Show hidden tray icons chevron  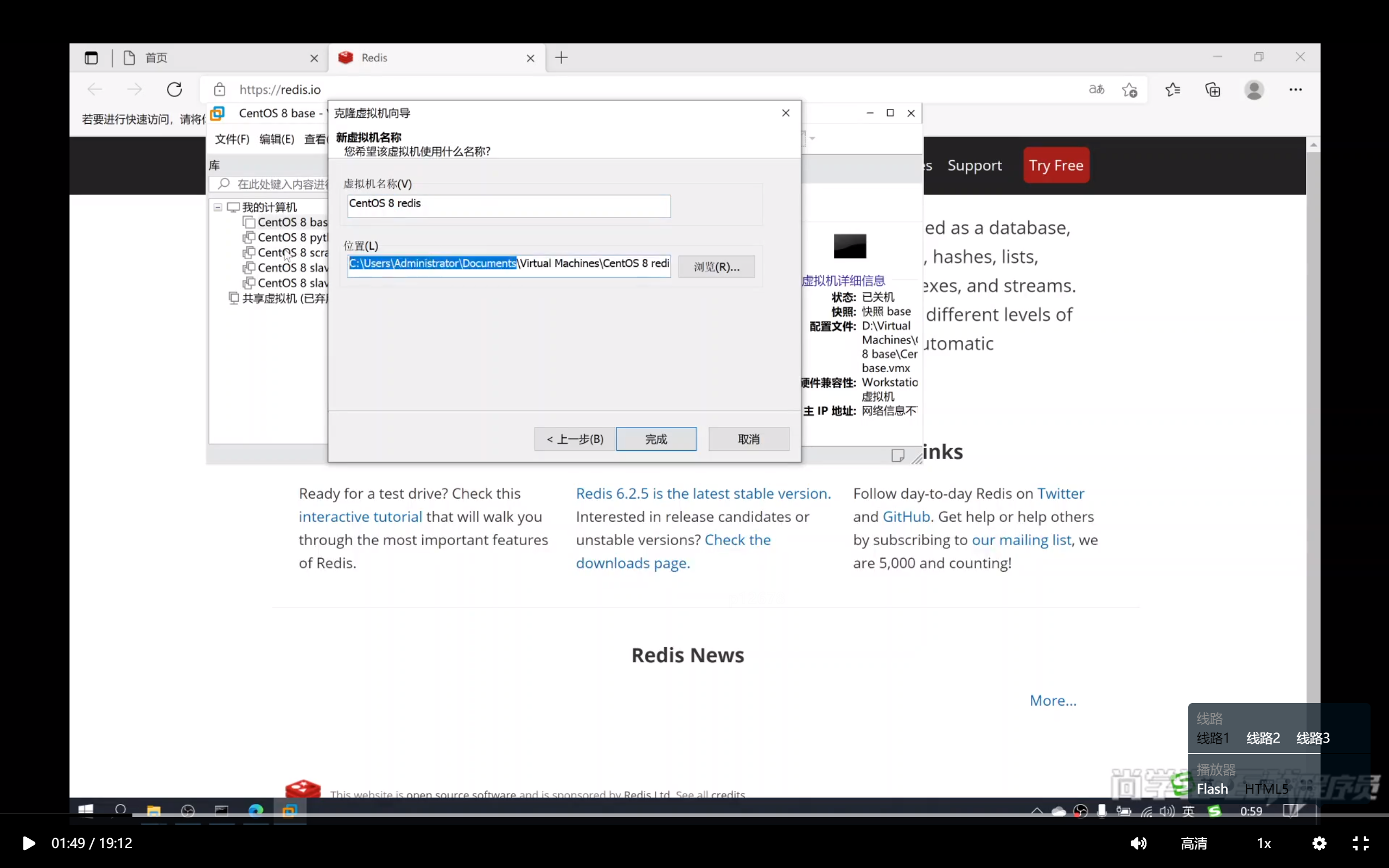coord(1036,811)
